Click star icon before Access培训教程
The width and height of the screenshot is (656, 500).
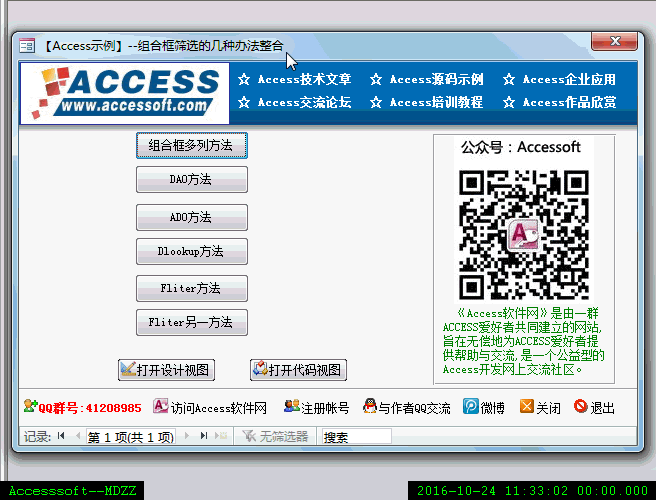click(x=376, y=102)
